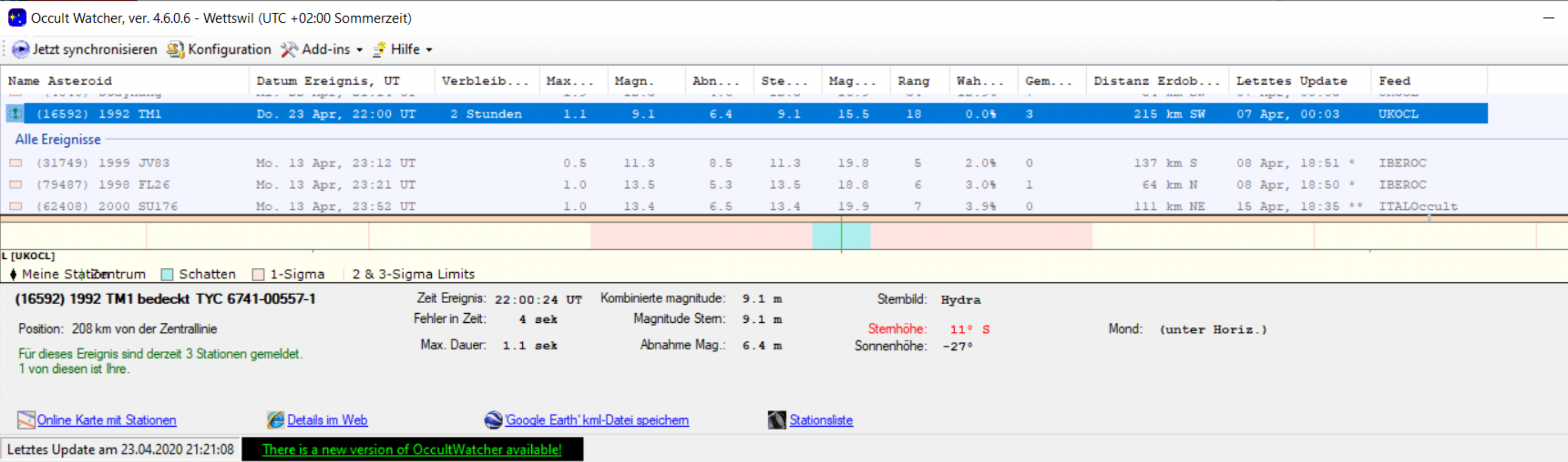Toggle the marker for (79487) 1998 FL26
Viewport: 1568px width, 462px height.
16,185
